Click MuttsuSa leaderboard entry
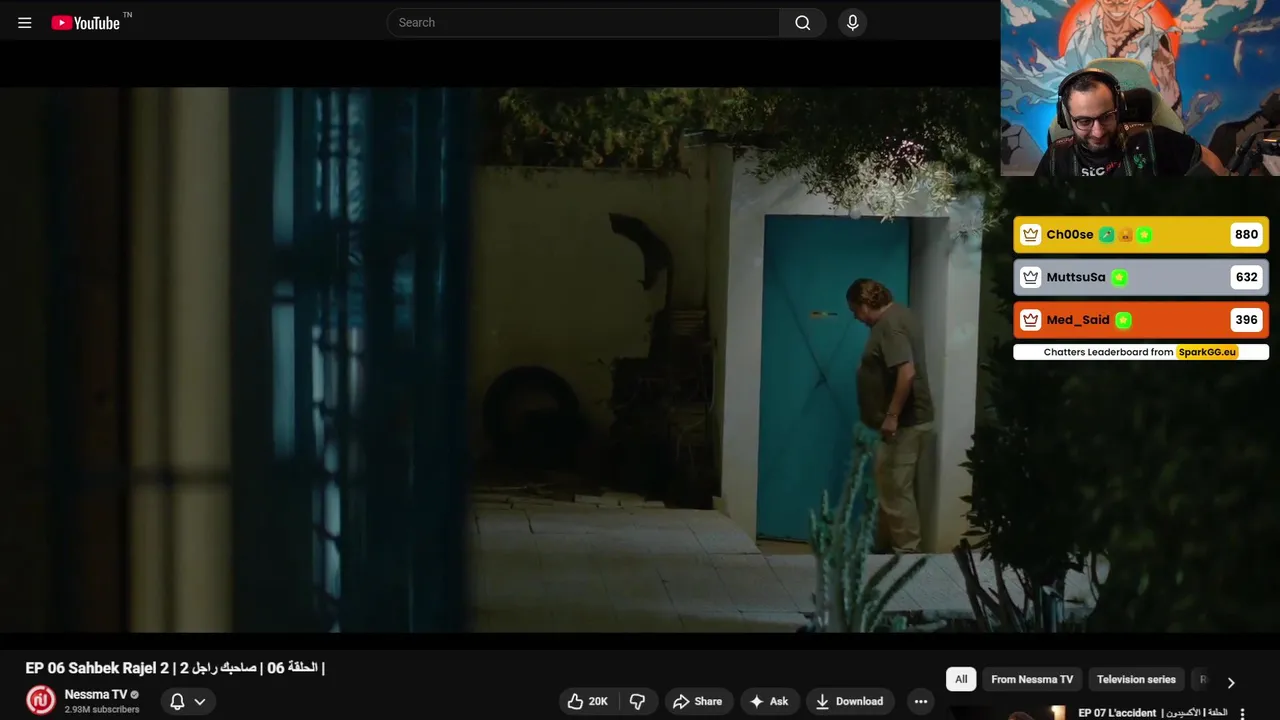 1141,277
